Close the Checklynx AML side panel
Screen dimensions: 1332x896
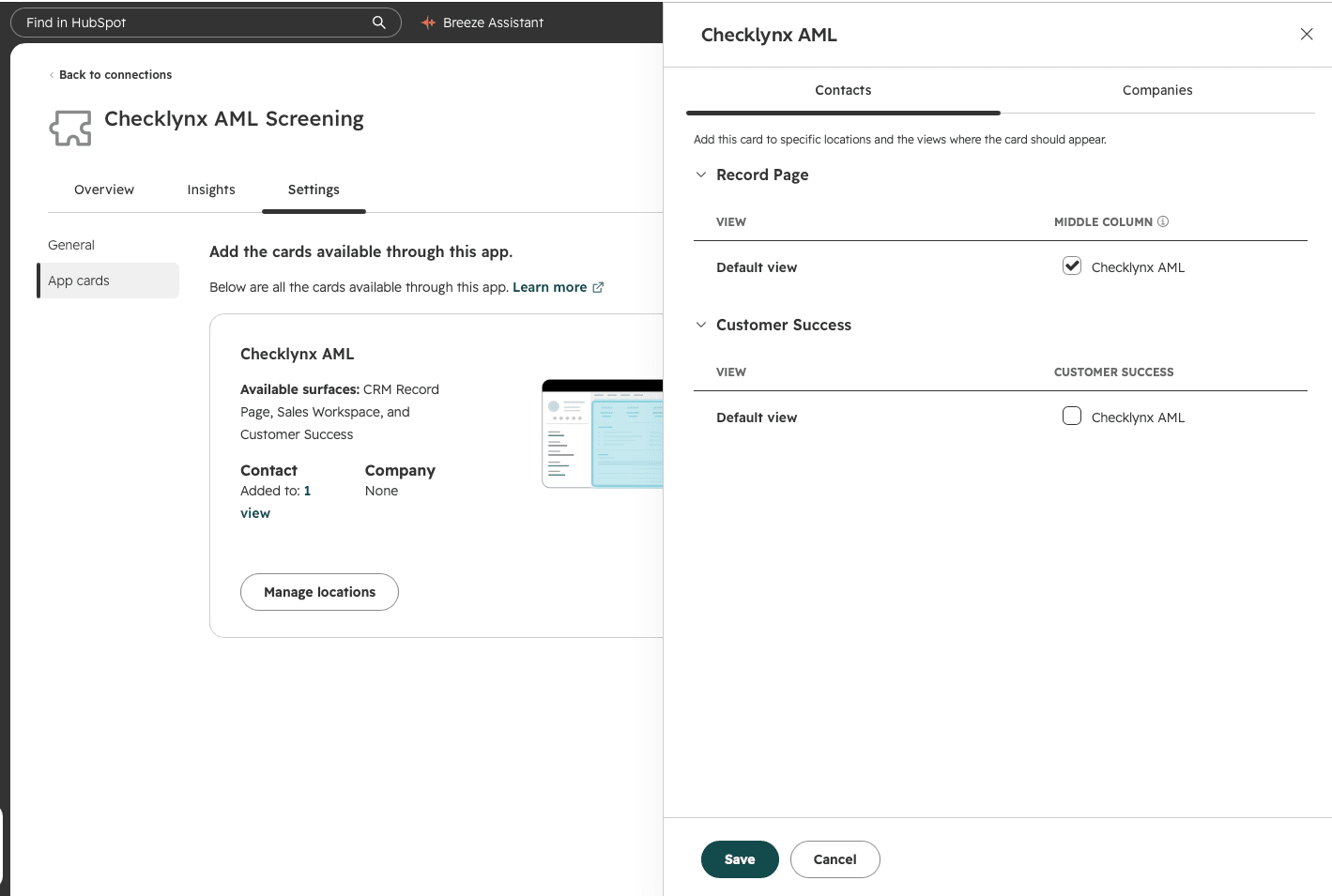(1307, 34)
